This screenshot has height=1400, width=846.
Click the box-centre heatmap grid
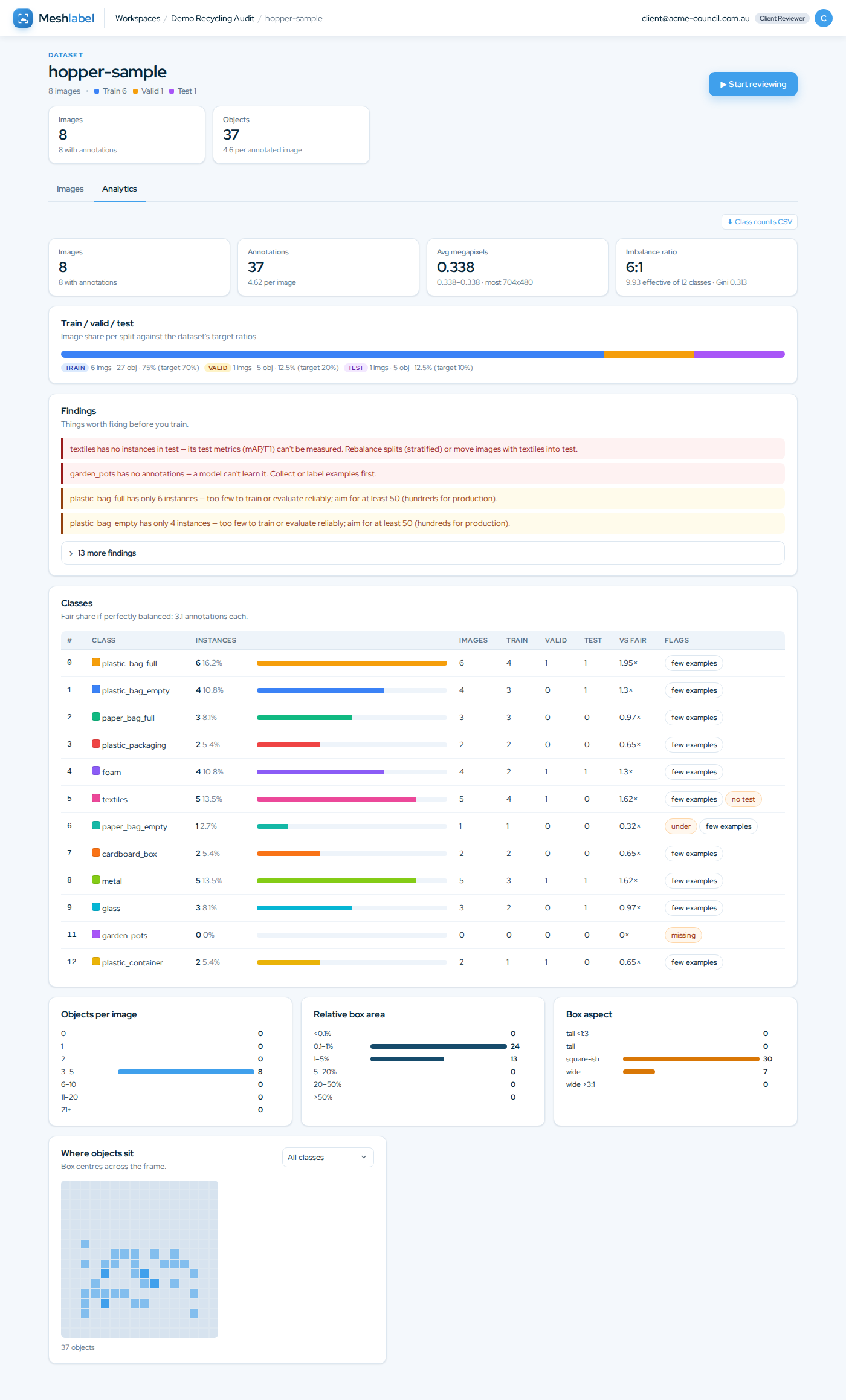click(140, 1259)
